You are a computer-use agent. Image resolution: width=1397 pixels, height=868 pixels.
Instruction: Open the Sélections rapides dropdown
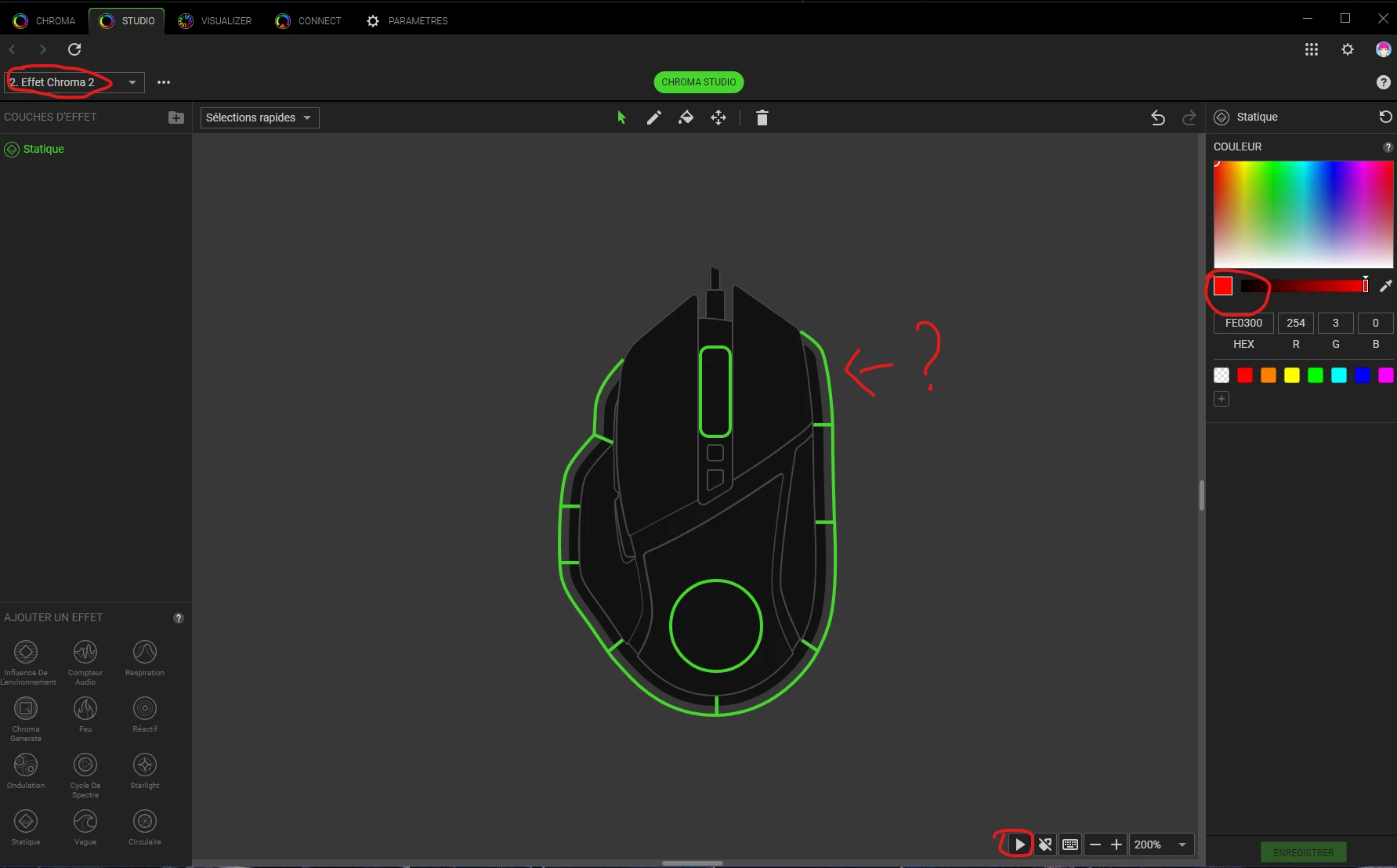point(259,118)
